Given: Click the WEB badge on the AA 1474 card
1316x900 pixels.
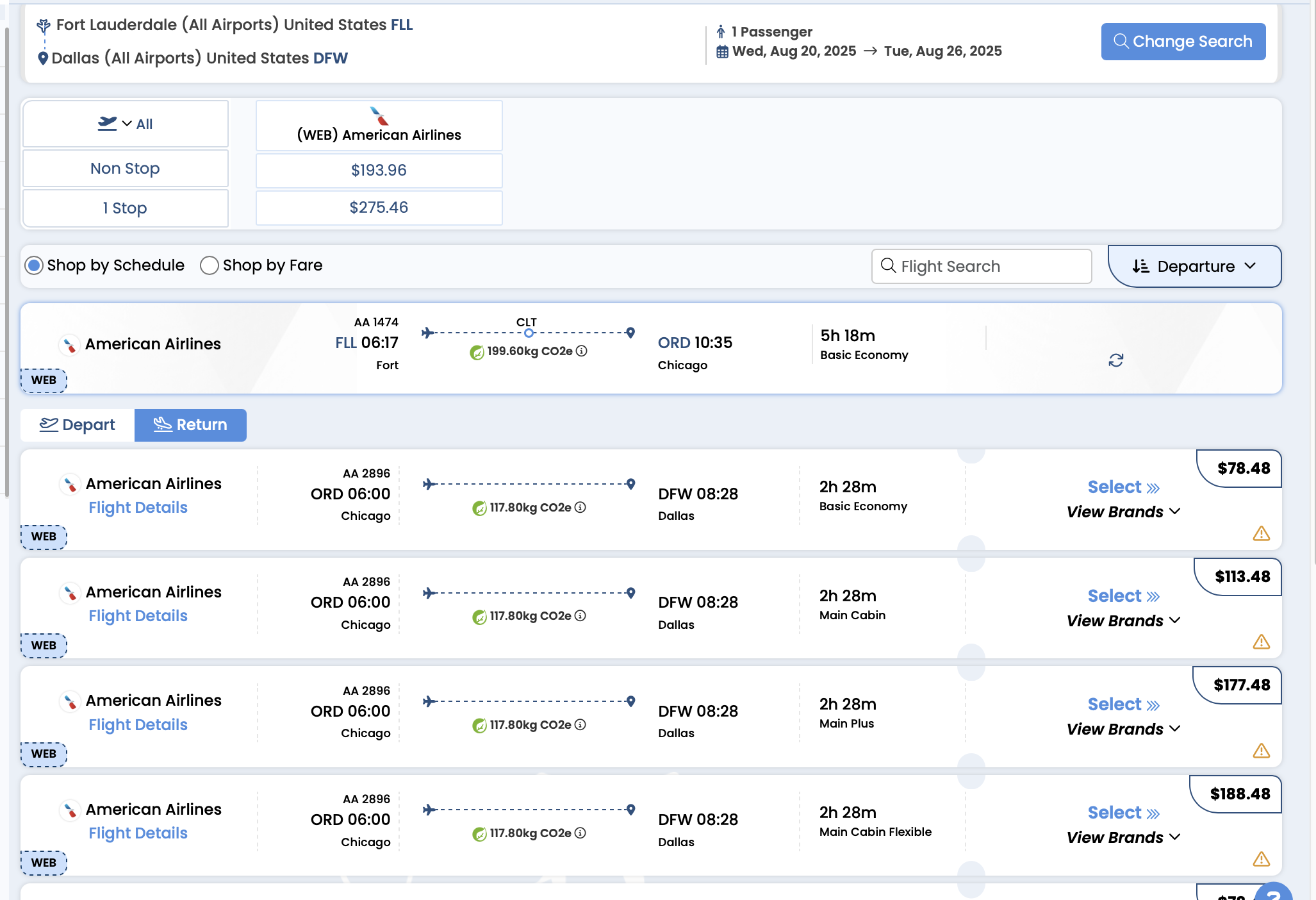Looking at the screenshot, I should point(44,380).
